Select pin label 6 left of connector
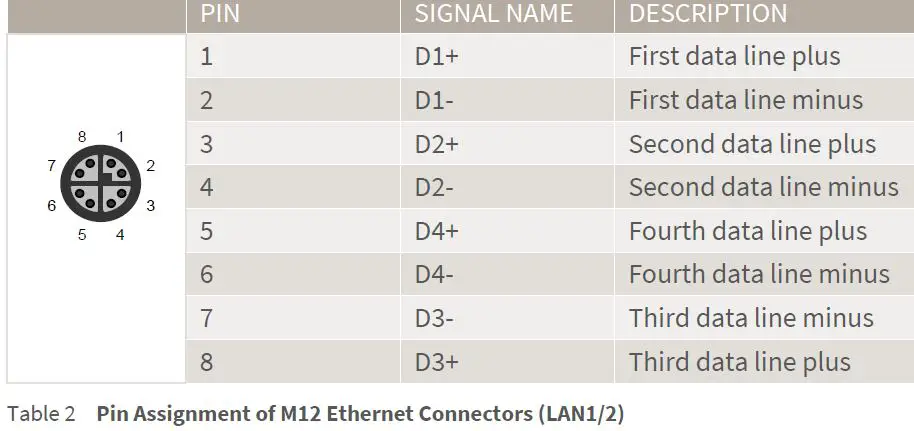This screenshot has height=431, width=914. [51, 206]
